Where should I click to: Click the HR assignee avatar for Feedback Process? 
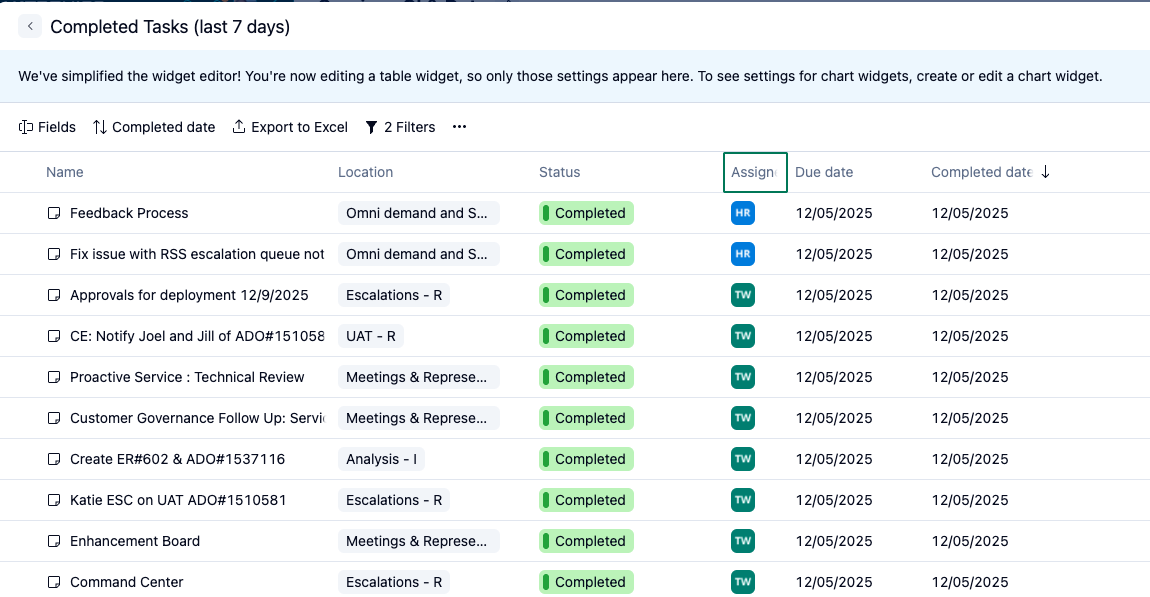(x=742, y=213)
